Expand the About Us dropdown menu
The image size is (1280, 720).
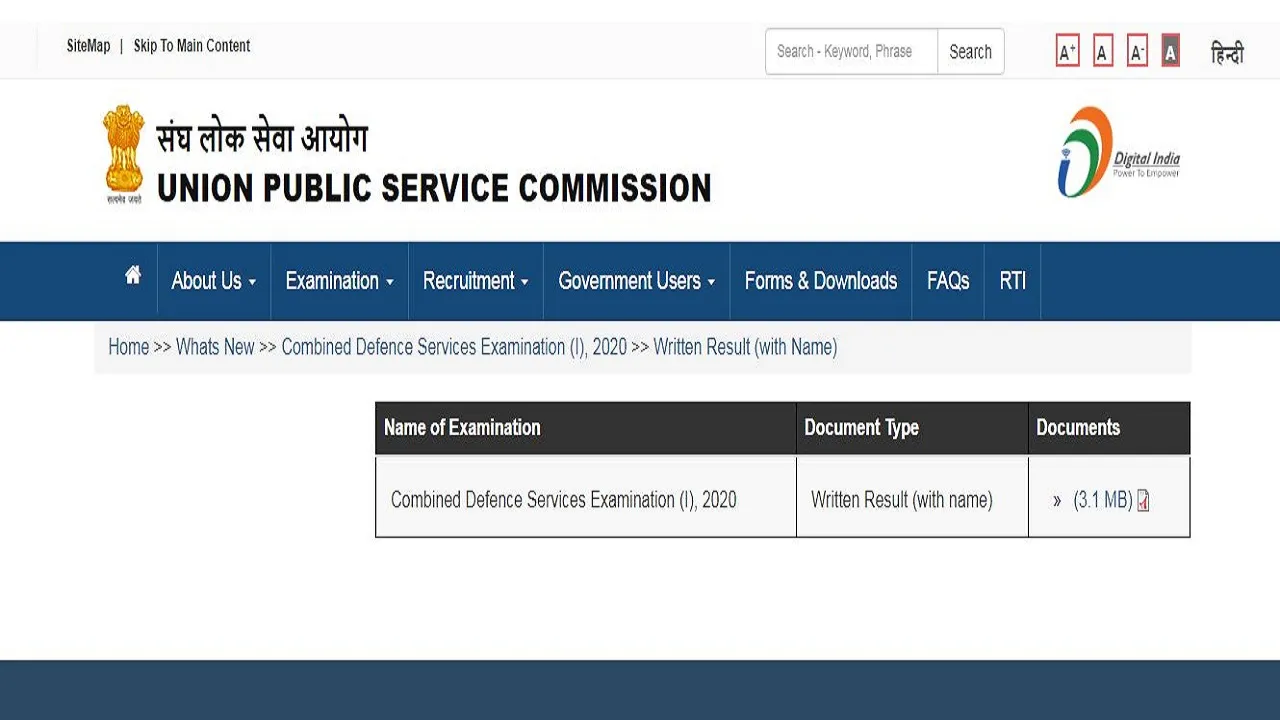tap(214, 281)
